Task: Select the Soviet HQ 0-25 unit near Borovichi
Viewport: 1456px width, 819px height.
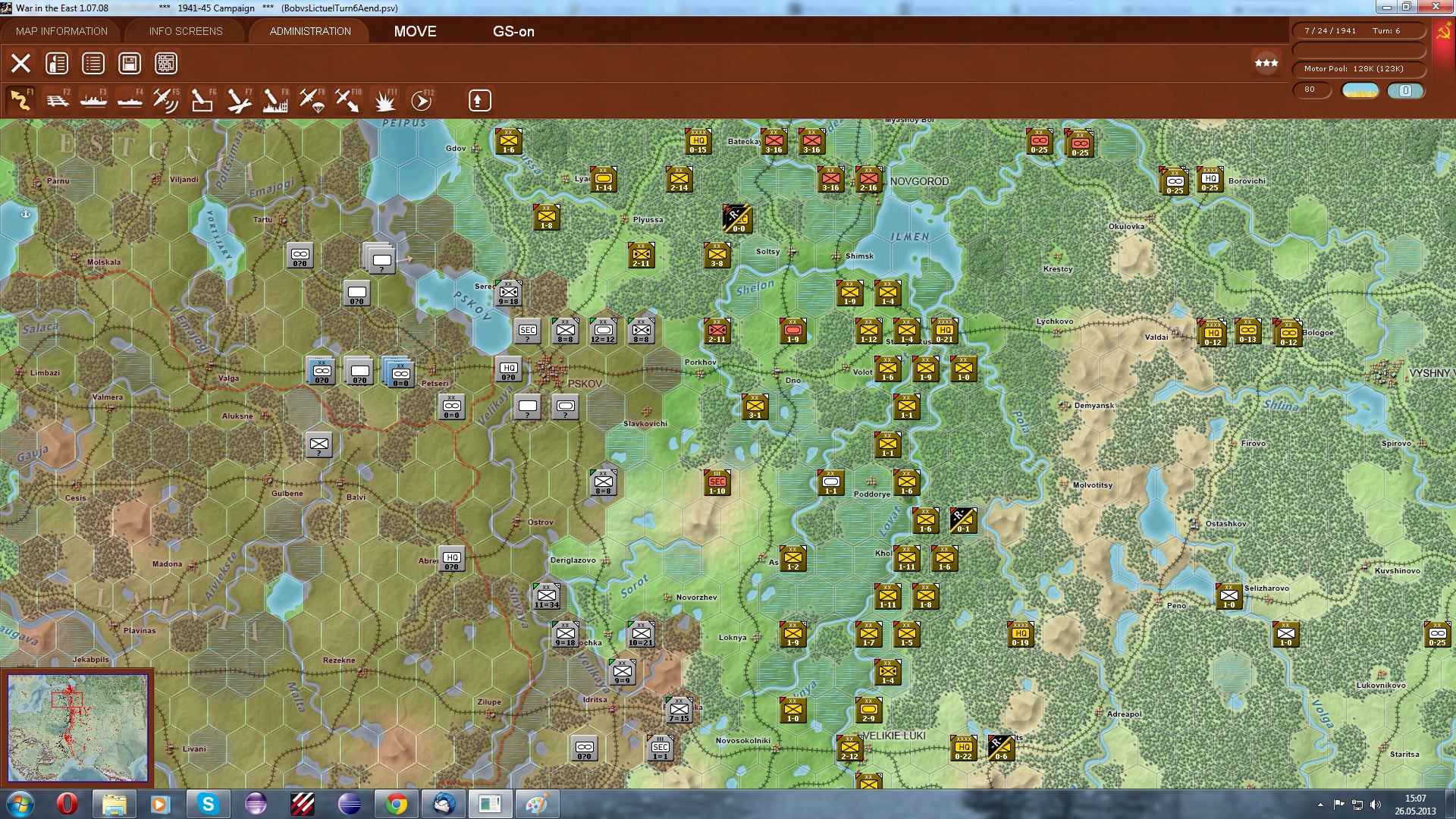Action: tap(1210, 180)
